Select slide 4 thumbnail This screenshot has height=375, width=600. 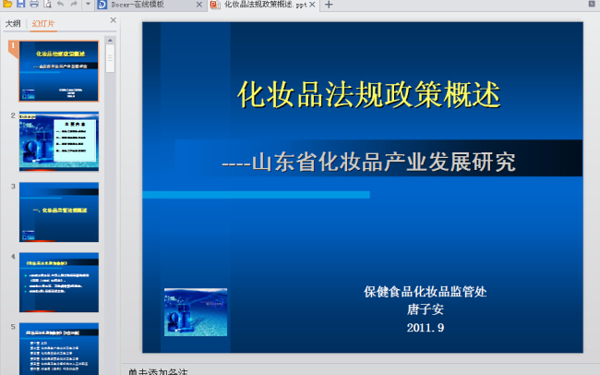point(59,282)
